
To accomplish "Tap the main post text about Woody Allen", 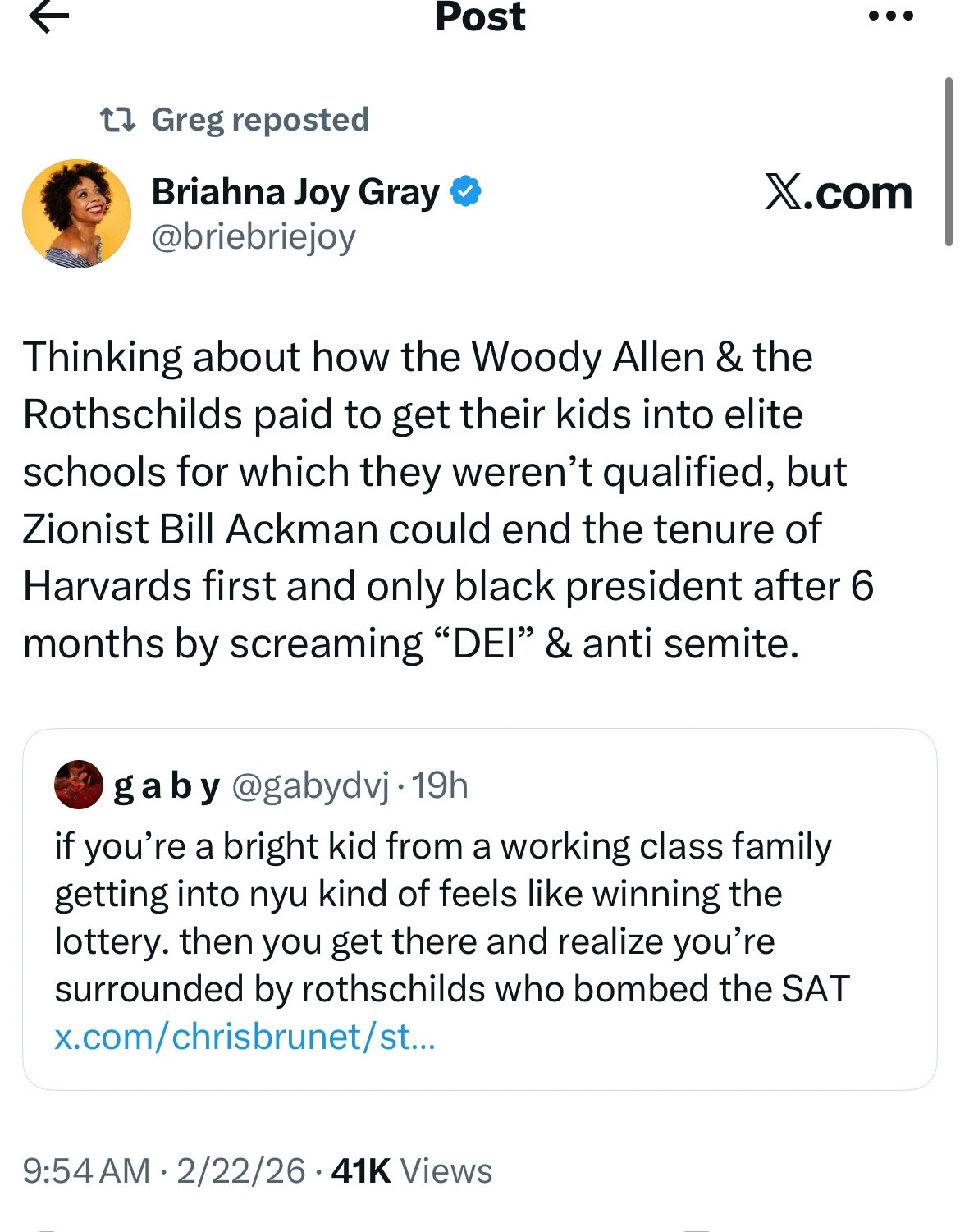I will pyautogui.click(x=447, y=500).
